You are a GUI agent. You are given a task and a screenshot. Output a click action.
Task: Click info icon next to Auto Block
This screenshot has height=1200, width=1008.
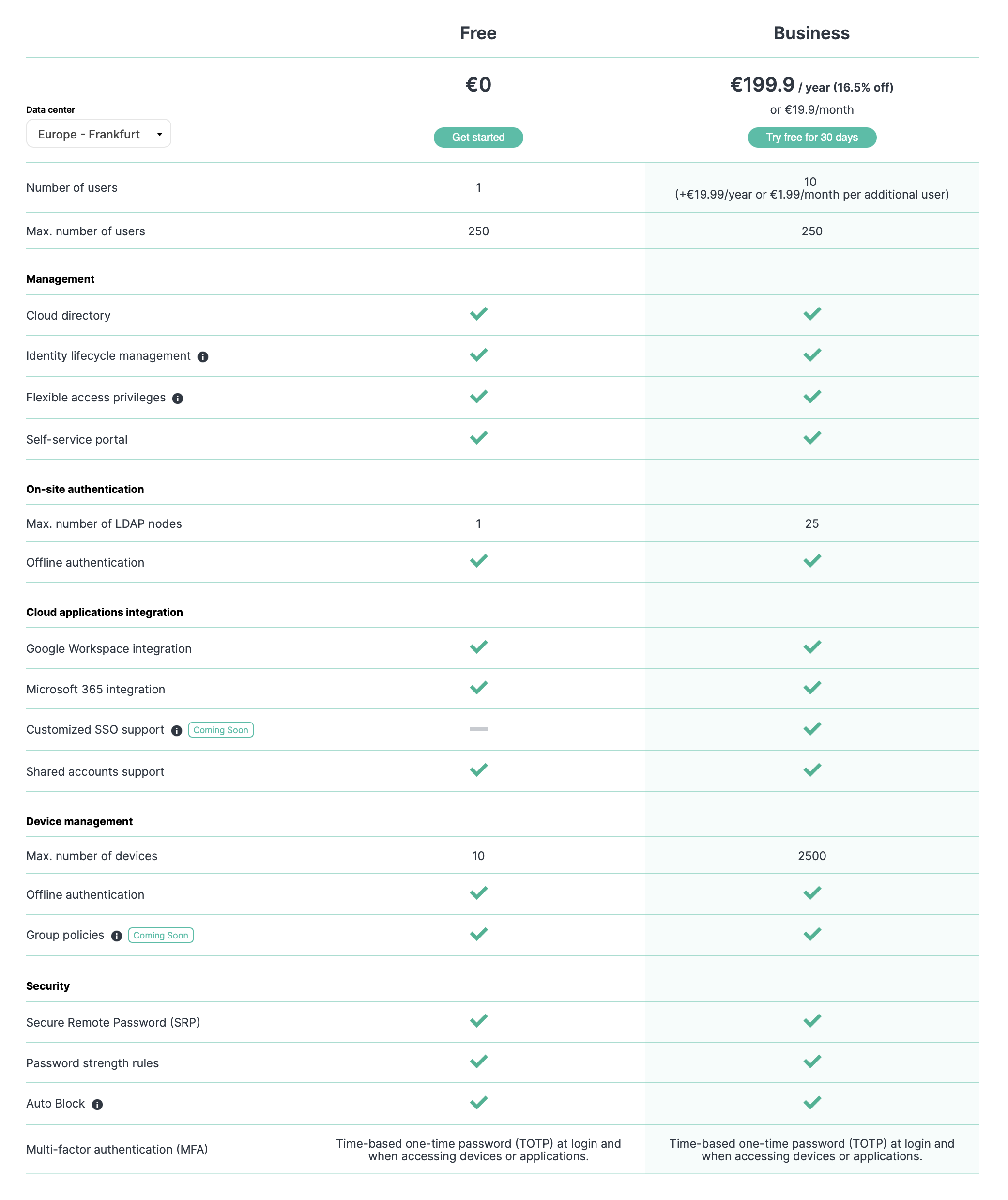97,1104
